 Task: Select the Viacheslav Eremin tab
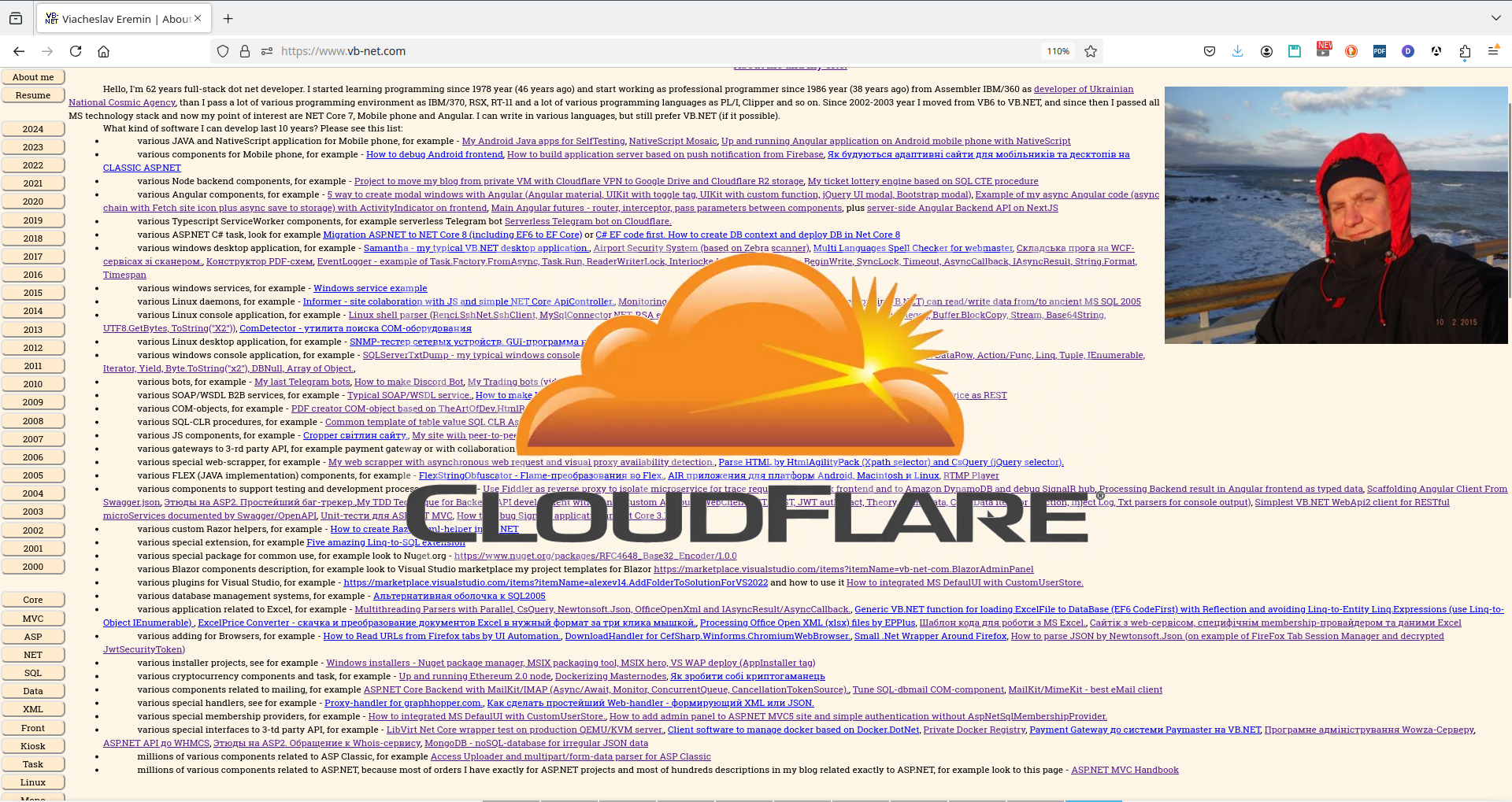click(x=124, y=18)
